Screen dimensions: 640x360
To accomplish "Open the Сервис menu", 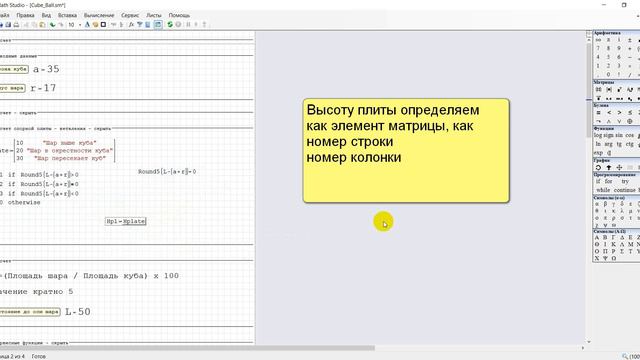I will [x=130, y=15].
